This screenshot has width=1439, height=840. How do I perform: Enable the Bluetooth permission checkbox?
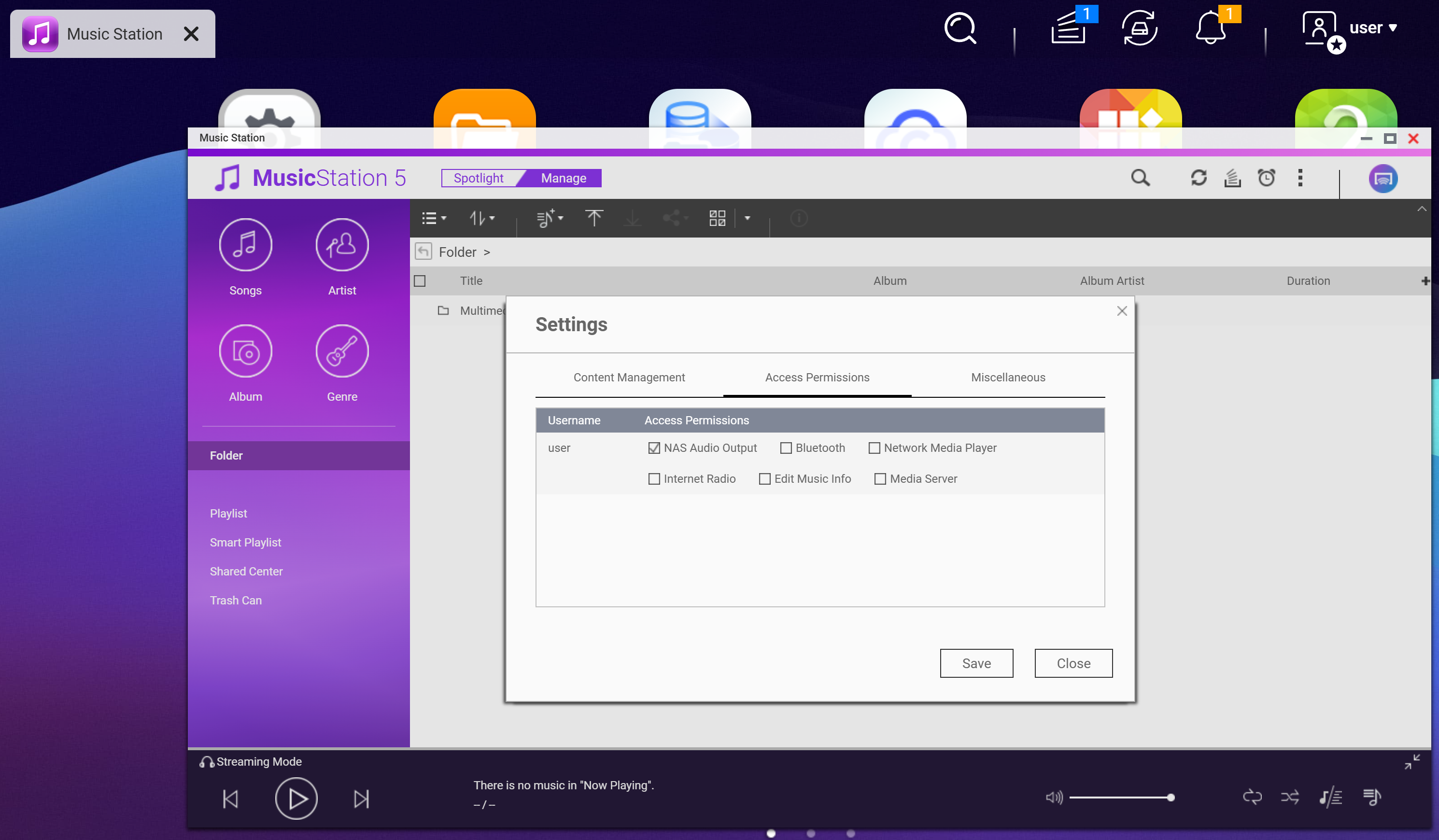click(x=786, y=448)
